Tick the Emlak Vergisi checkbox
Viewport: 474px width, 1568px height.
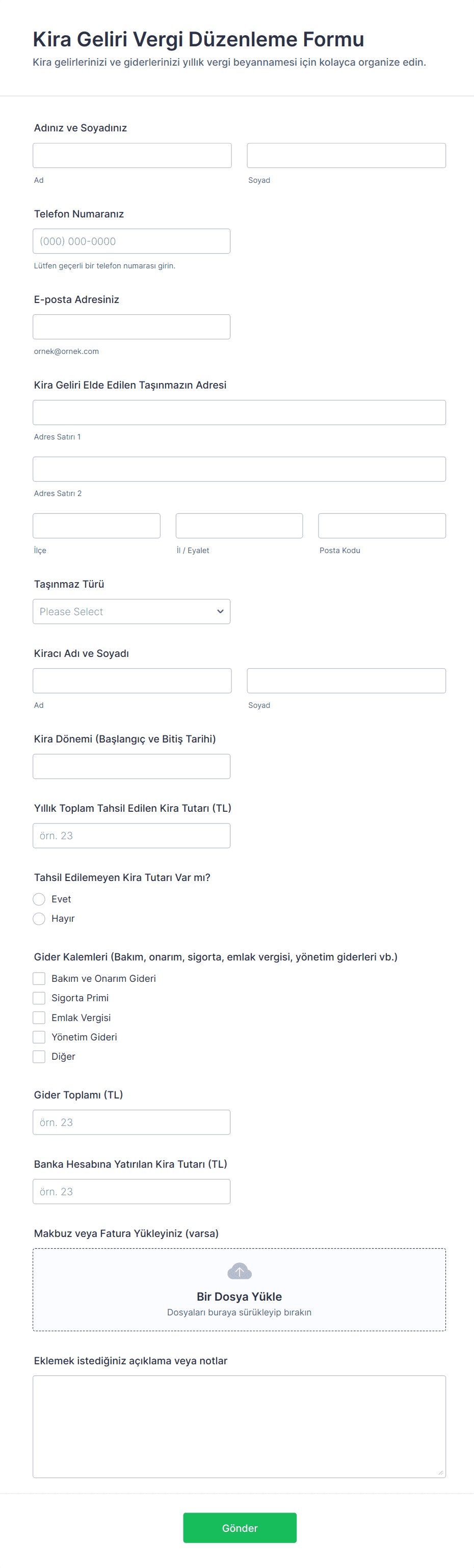(x=39, y=1017)
